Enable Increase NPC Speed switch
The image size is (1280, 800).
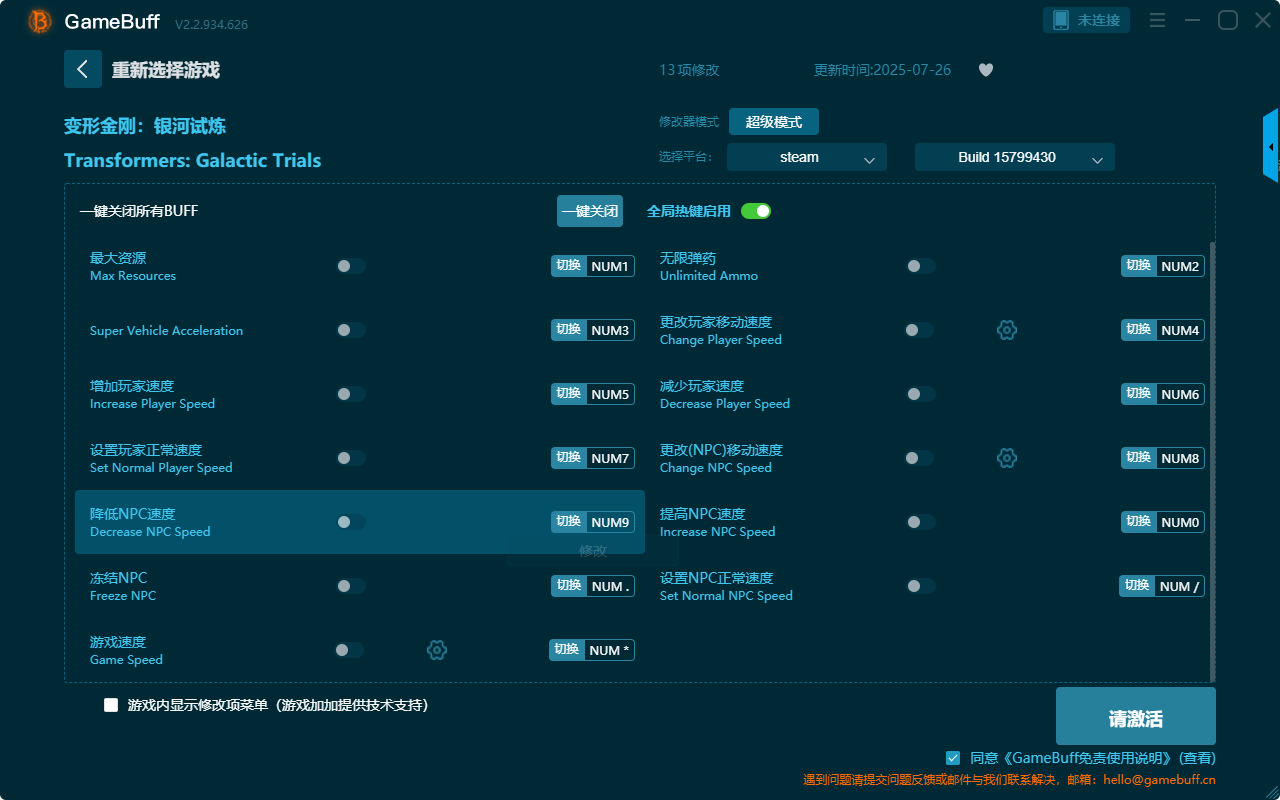pyautogui.click(x=920, y=522)
